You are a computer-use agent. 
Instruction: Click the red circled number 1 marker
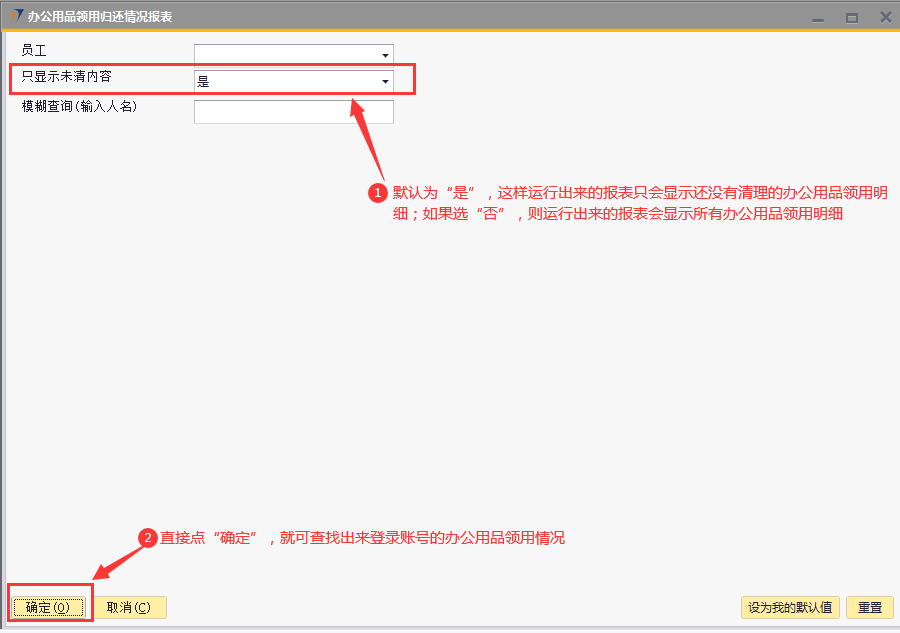pos(378,192)
